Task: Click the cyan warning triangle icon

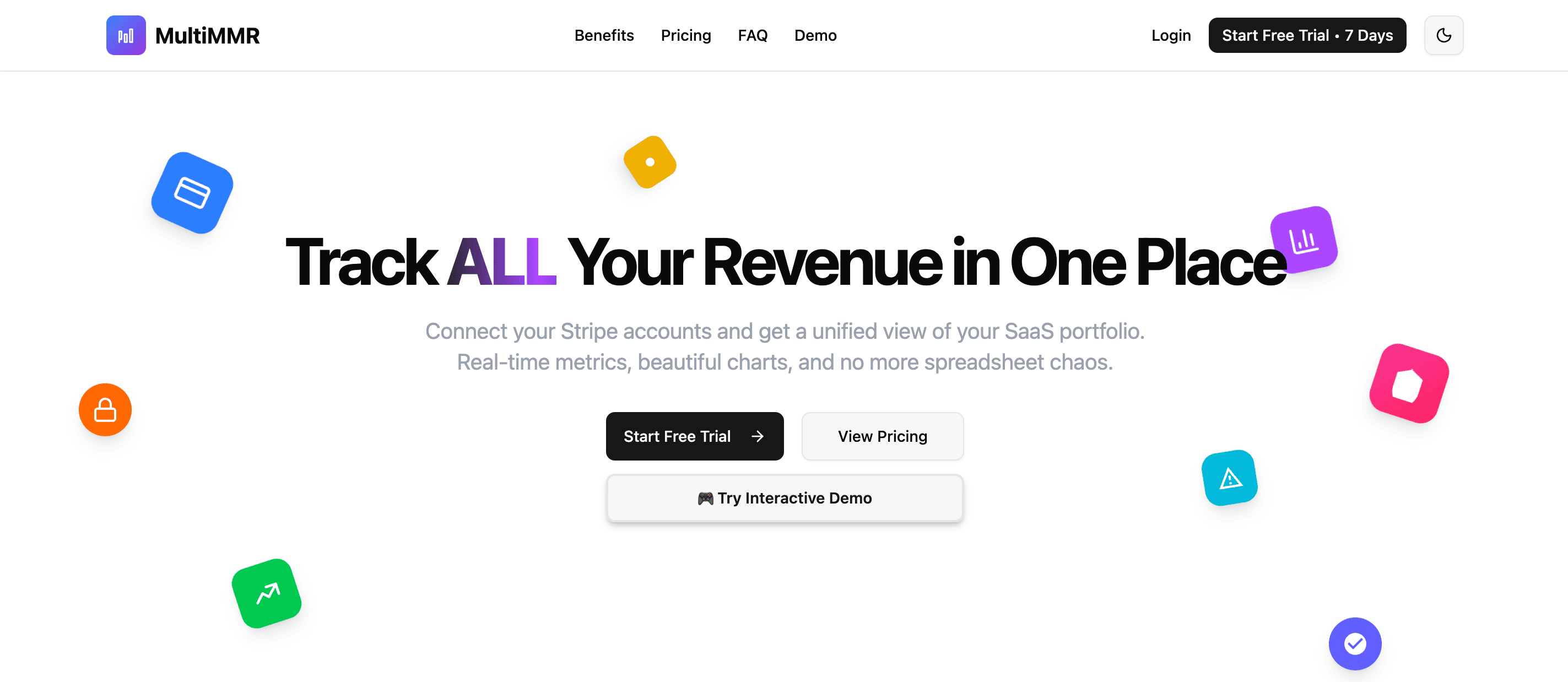Action: (x=1229, y=478)
